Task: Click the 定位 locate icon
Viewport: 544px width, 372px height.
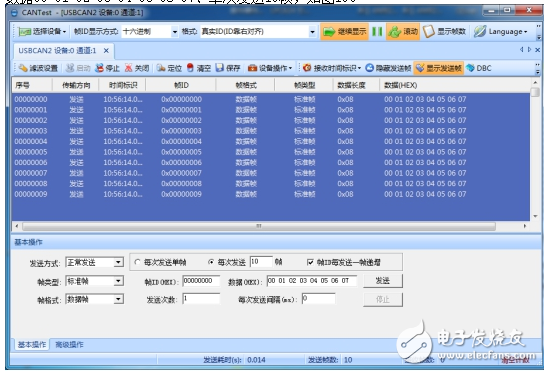Action: 169,68
